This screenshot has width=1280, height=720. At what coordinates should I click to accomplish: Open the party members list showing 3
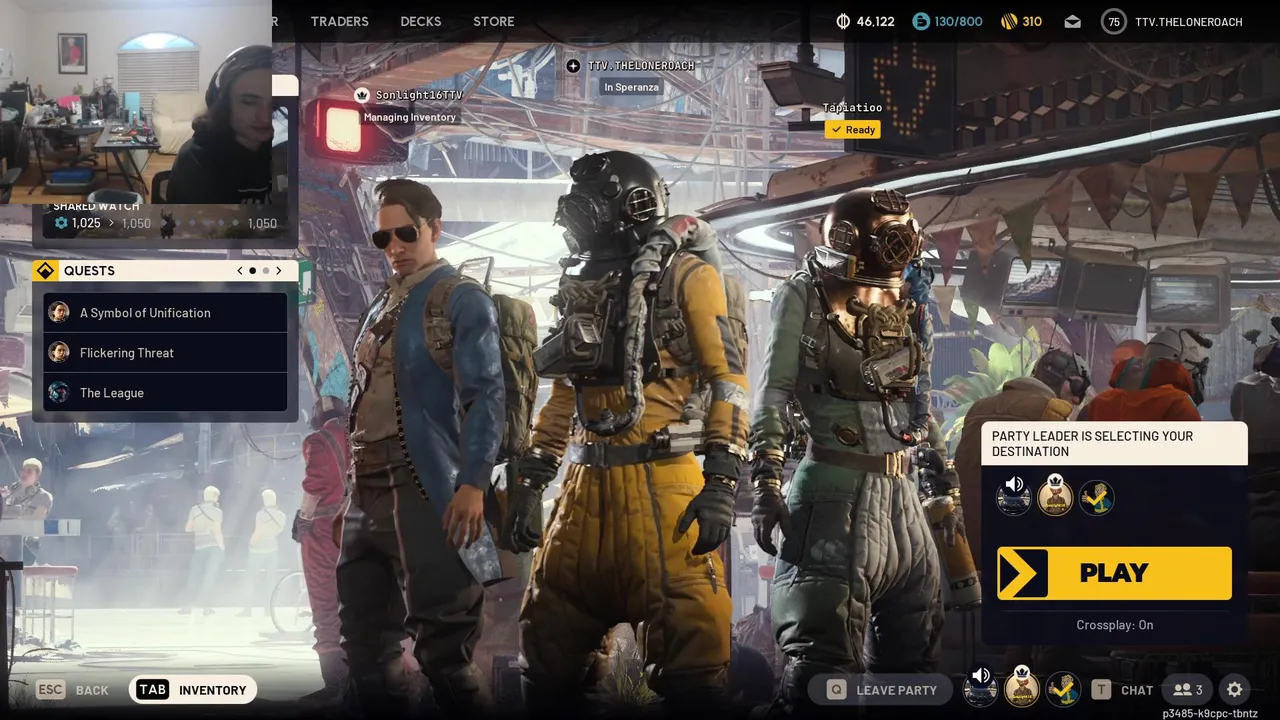[1188, 690]
